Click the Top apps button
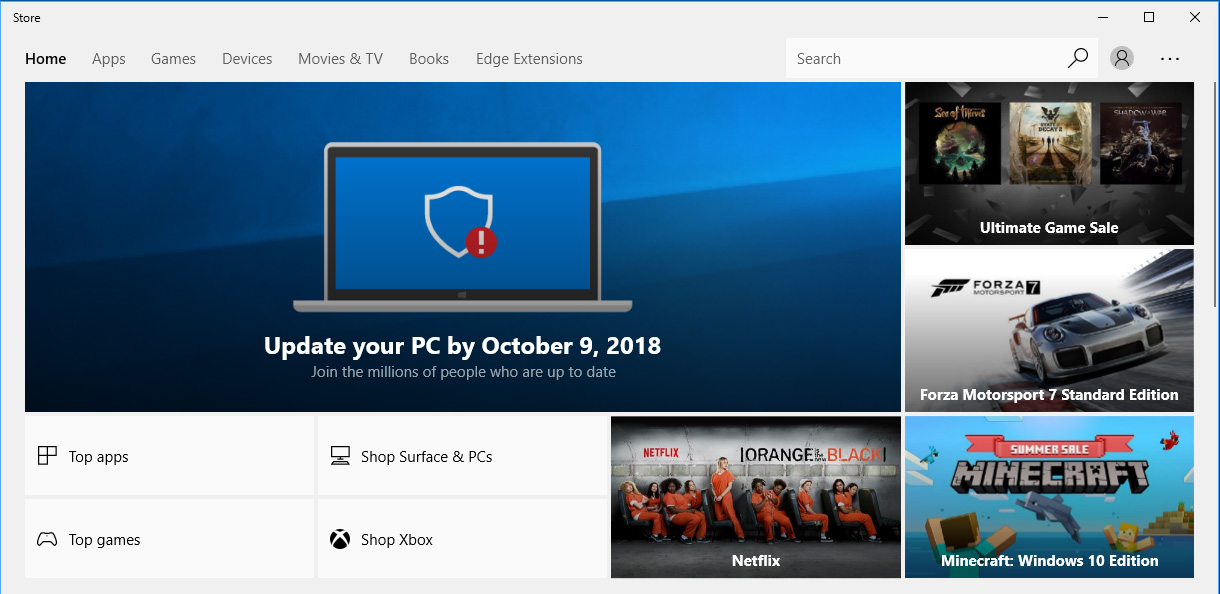Viewport: 1220px width, 594px height. 170,456
